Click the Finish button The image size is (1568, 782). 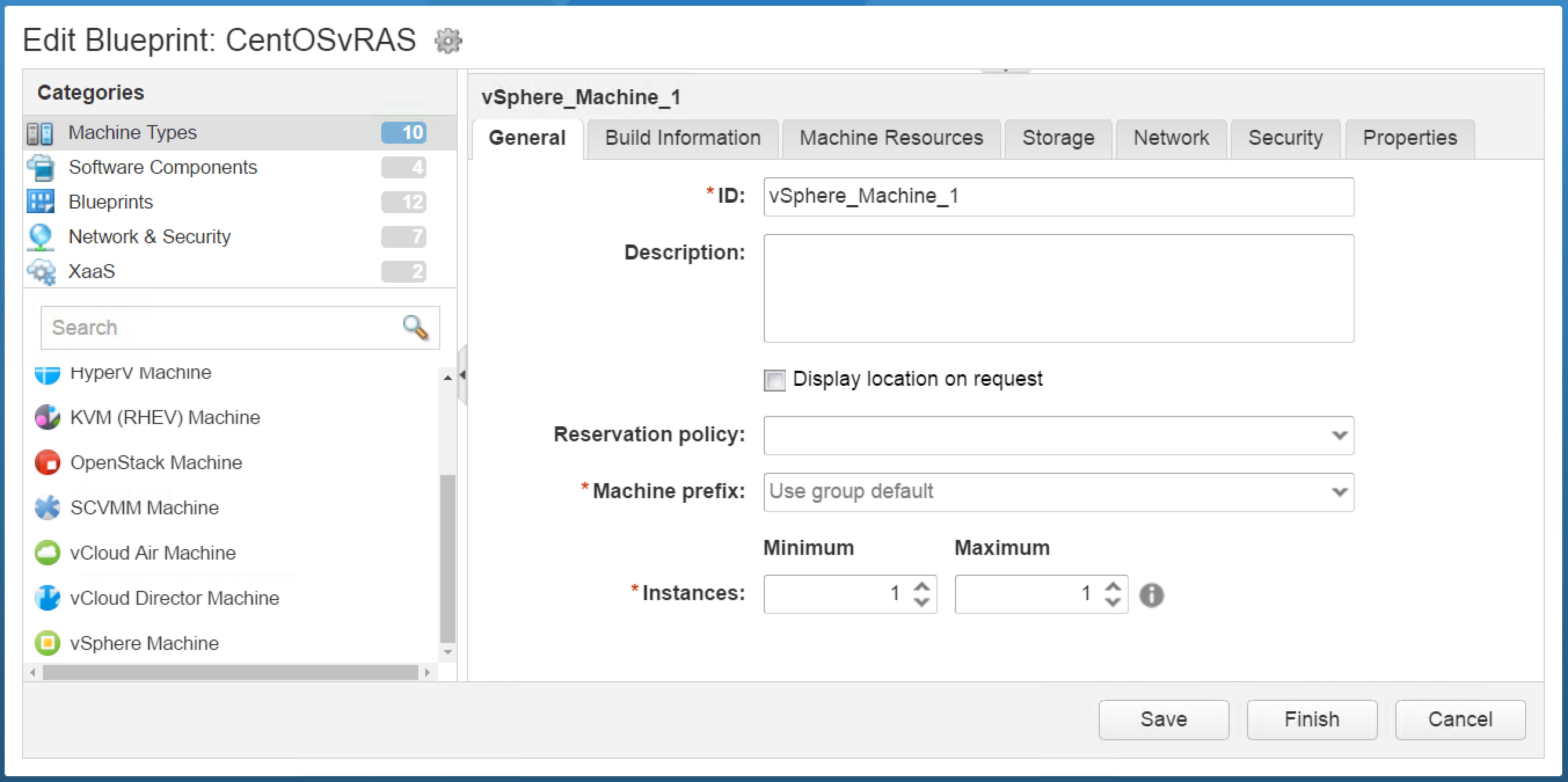tap(1312, 720)
